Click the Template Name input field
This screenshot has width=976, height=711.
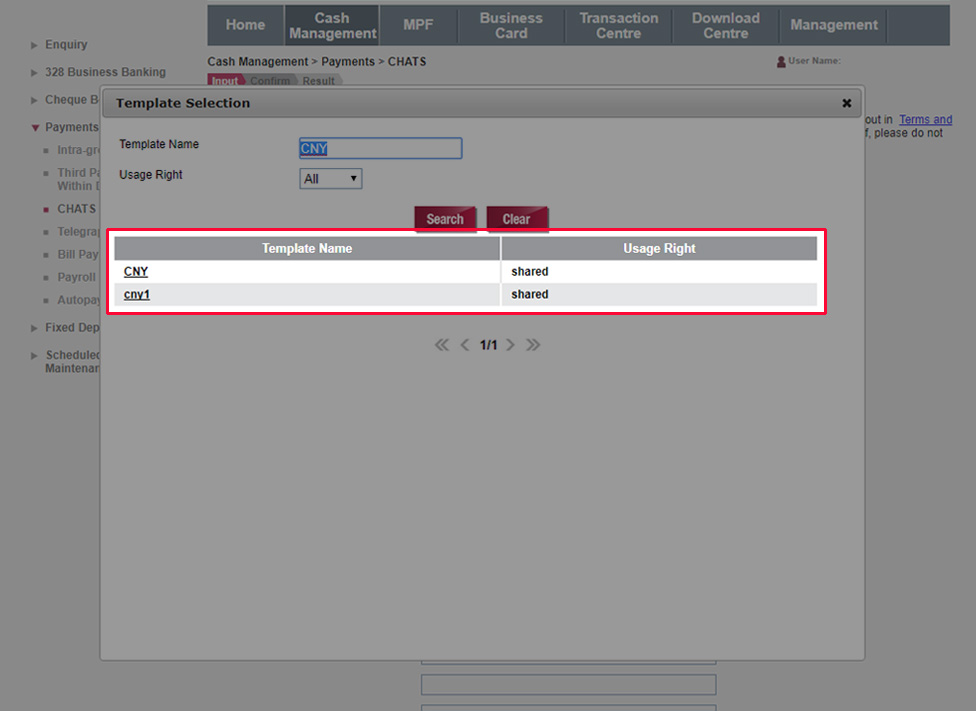pos(380,149)
